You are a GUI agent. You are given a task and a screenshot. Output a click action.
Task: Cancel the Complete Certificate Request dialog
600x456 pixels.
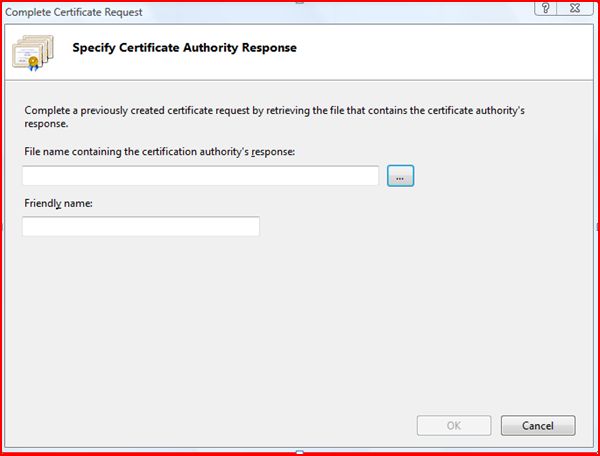pos(538,425)
